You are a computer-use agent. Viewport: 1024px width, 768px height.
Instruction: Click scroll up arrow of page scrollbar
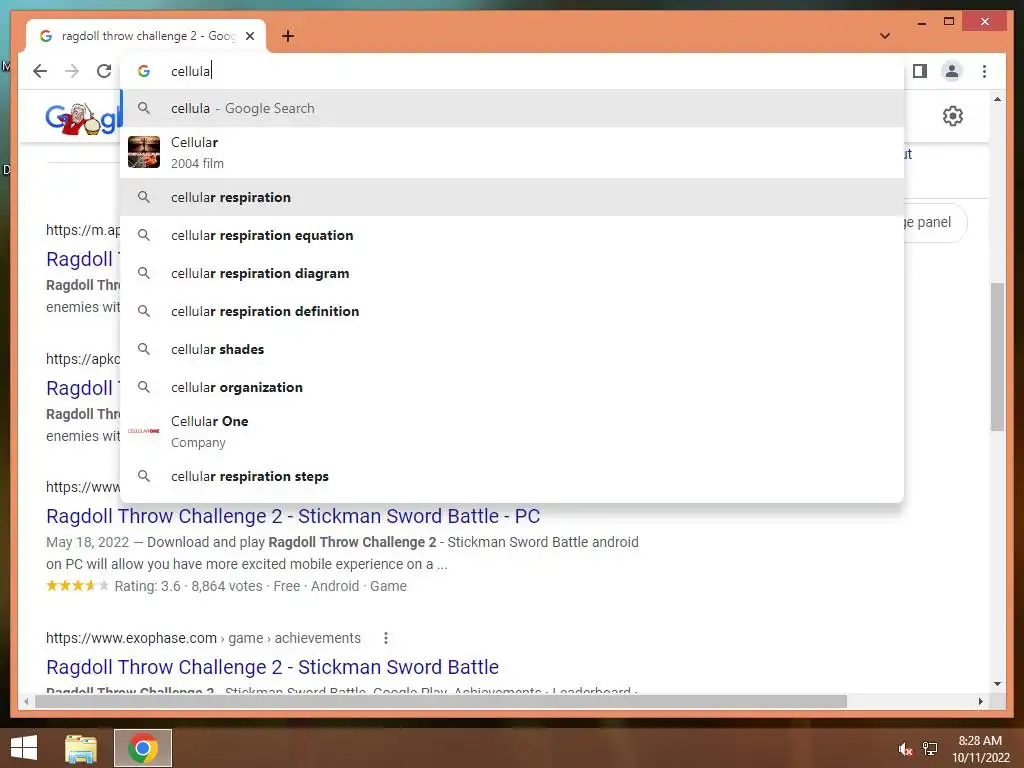pos(997,99)
